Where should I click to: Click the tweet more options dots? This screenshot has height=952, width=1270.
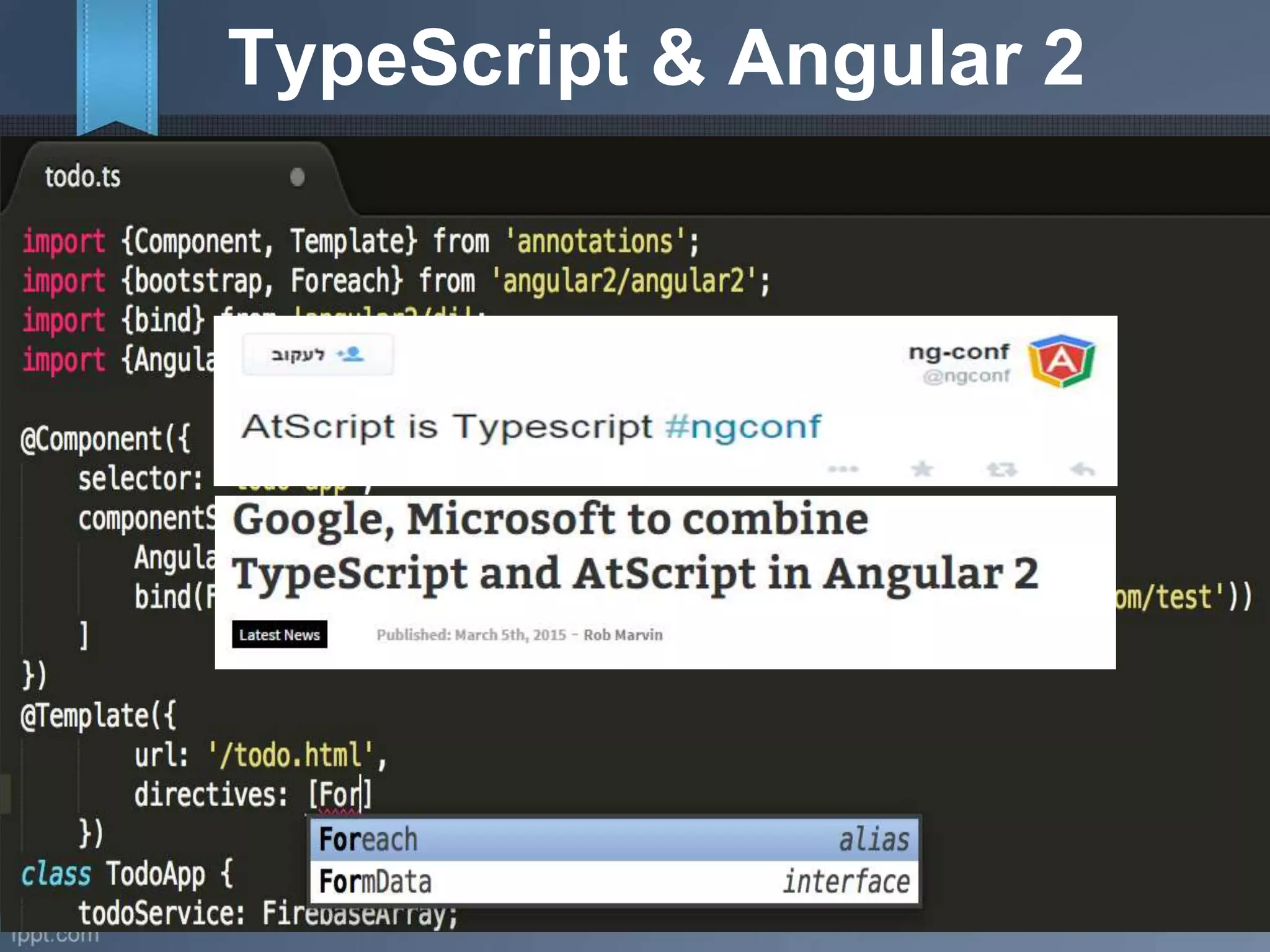pos(843,469)
